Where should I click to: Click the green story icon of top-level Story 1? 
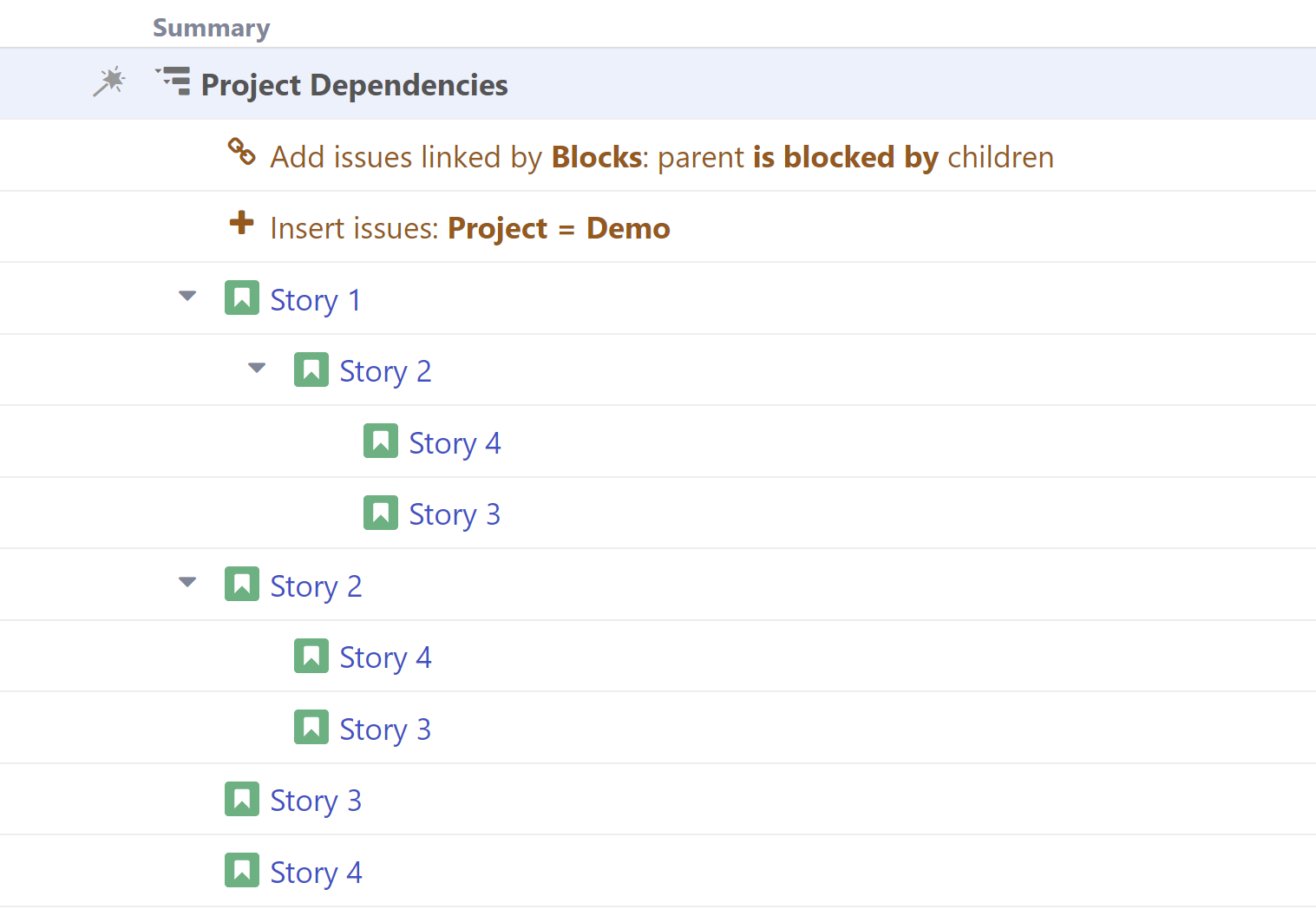pyautogui.click(x=241, y=298)
